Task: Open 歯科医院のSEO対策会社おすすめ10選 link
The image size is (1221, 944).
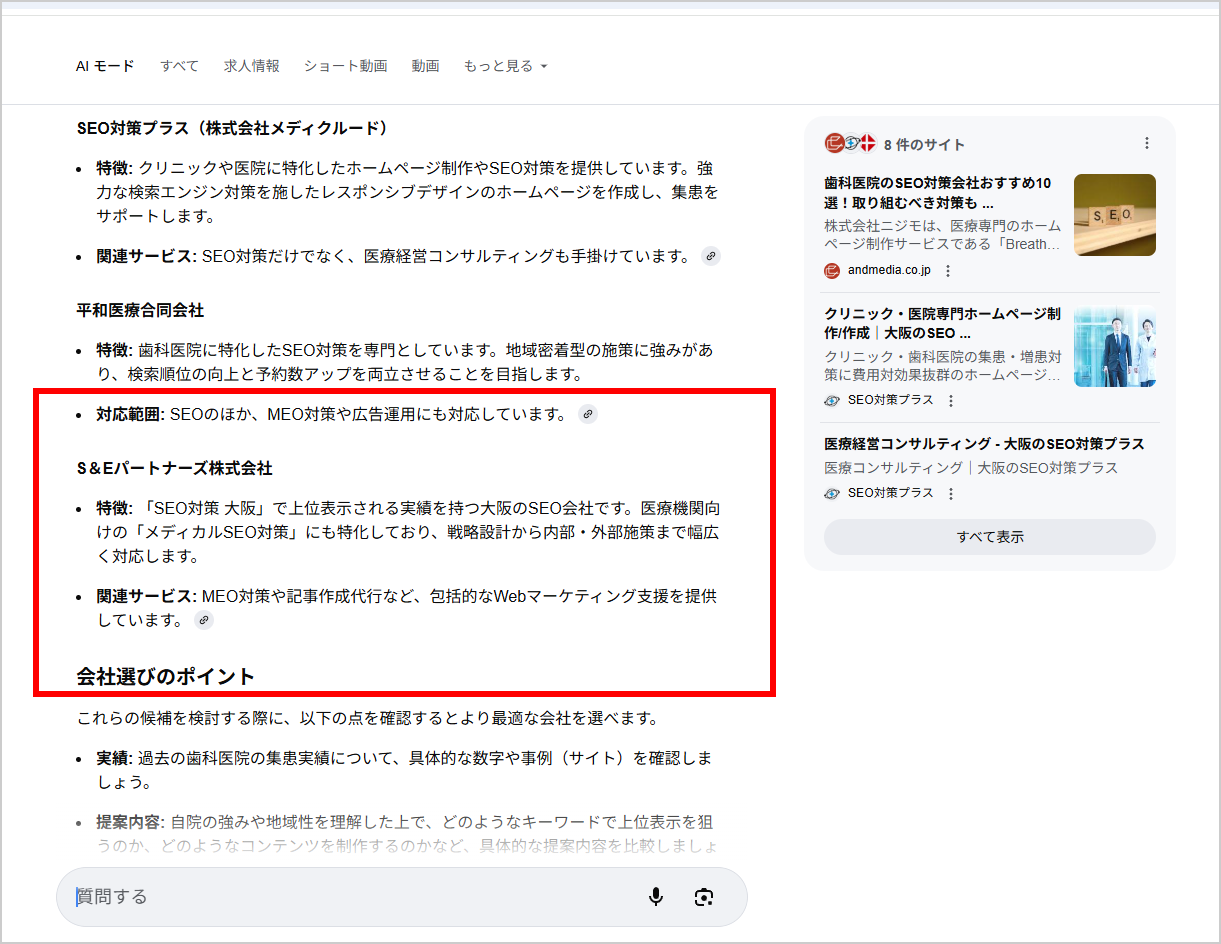Action: coord(937,193)
